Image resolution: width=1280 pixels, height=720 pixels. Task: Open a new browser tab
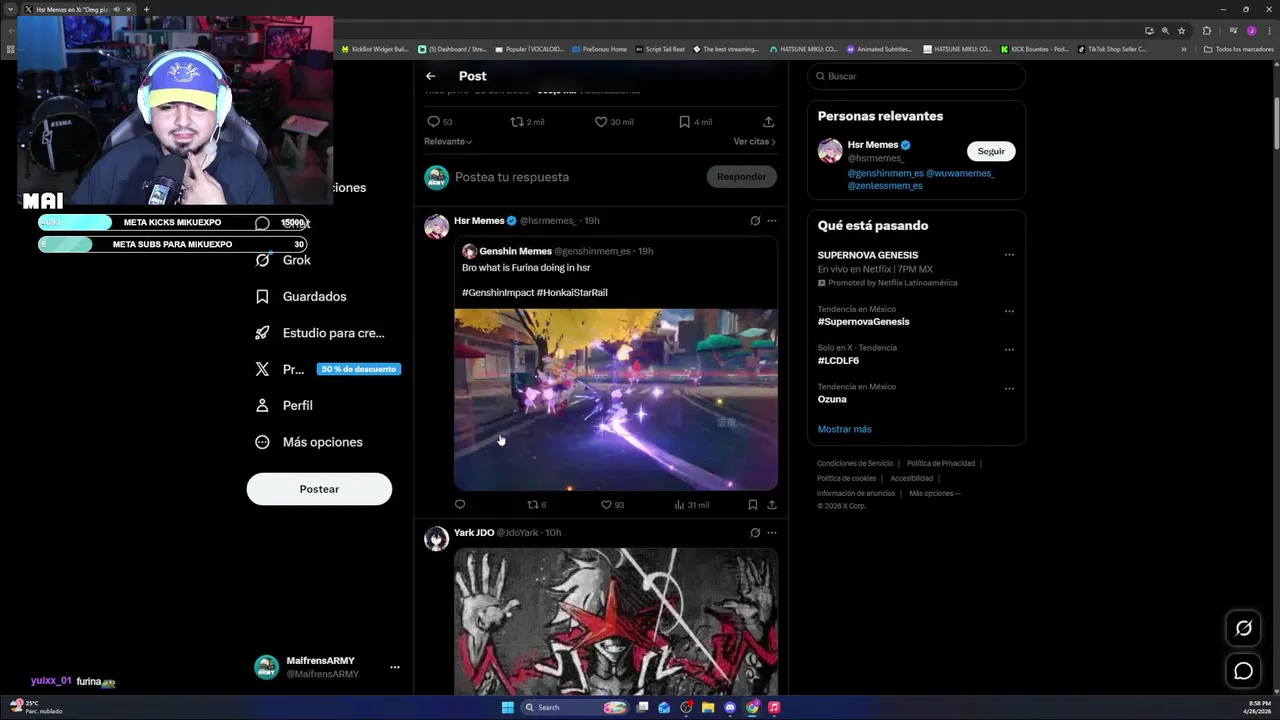[x=146, y=9]
